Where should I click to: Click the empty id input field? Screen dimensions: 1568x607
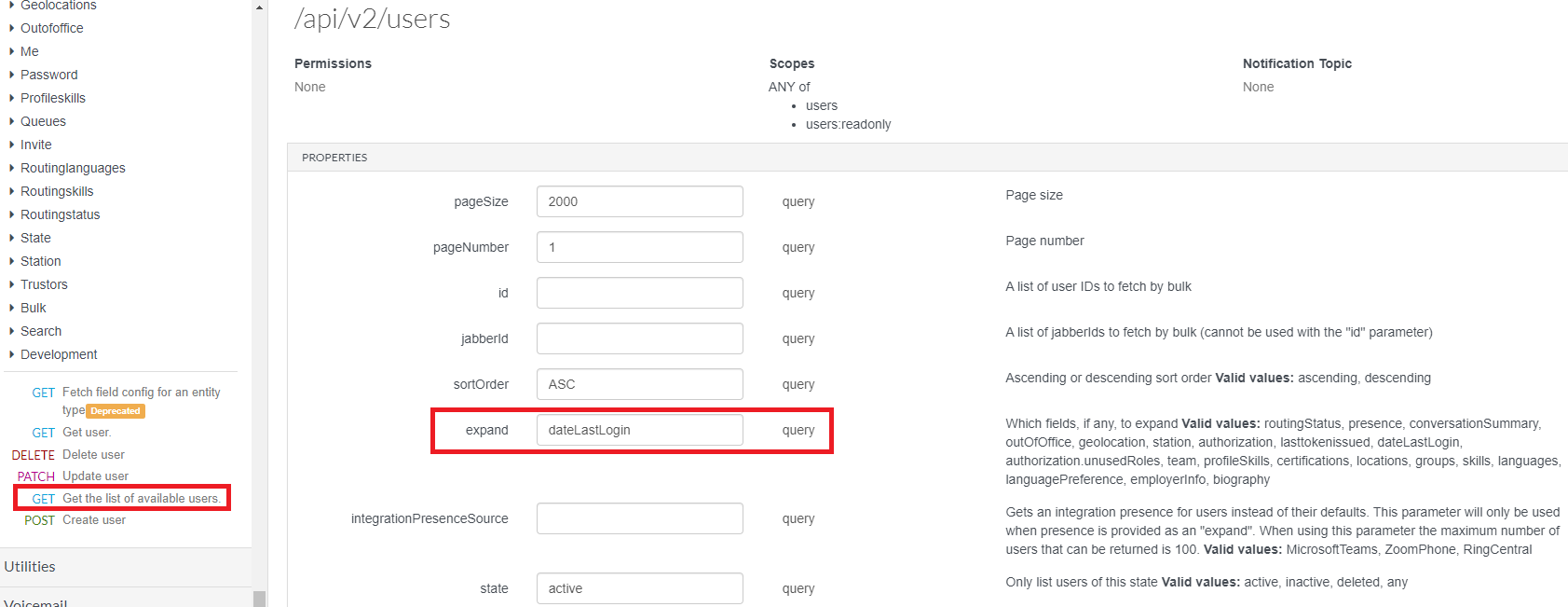pyautogui.click(x=639, y=293)
